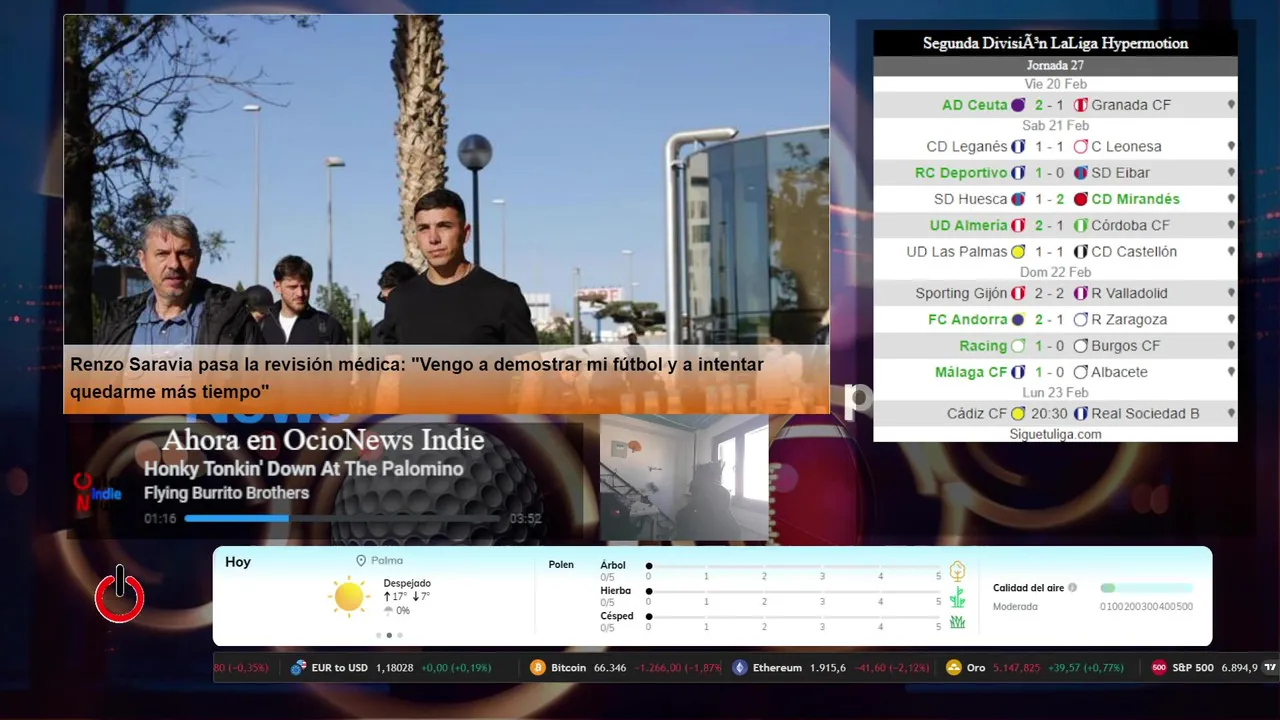Click the Real Sociedad B team crest
Image resolution: width=1280 pixels, height=720 pixels.
tap(1081, 414)
